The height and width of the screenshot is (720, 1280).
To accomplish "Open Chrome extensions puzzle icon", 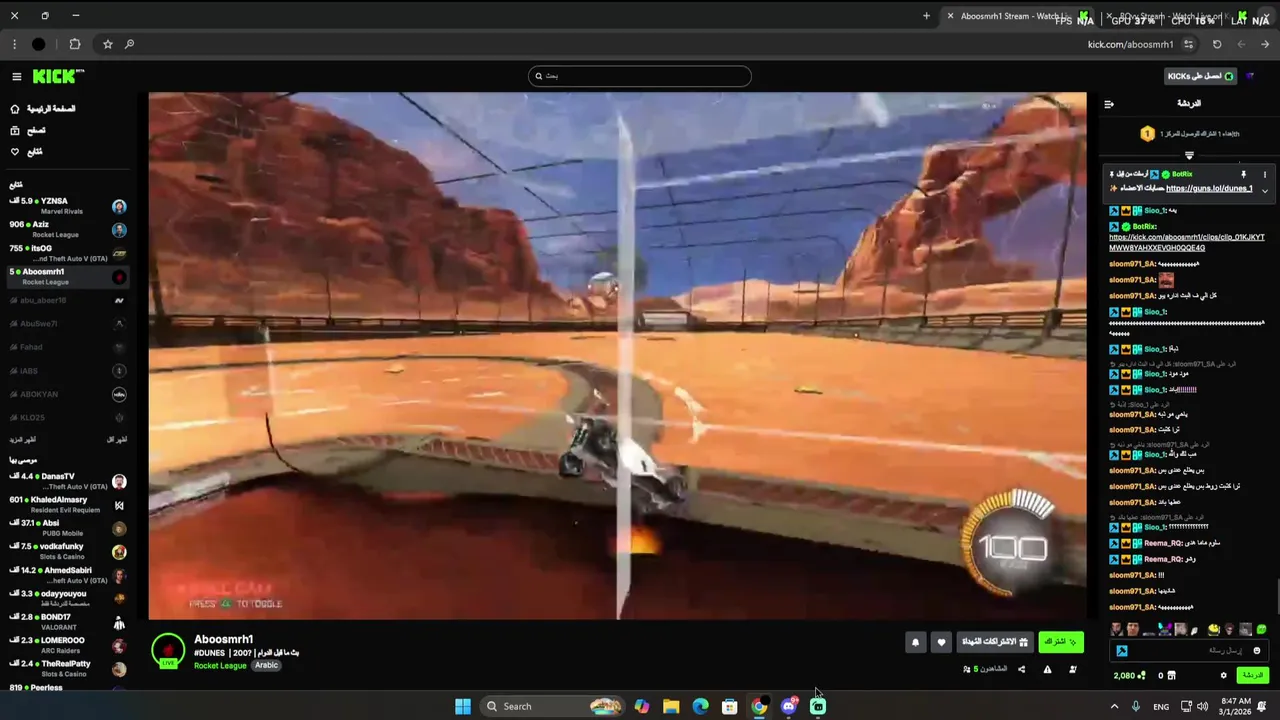I will (x=75, y=44).
